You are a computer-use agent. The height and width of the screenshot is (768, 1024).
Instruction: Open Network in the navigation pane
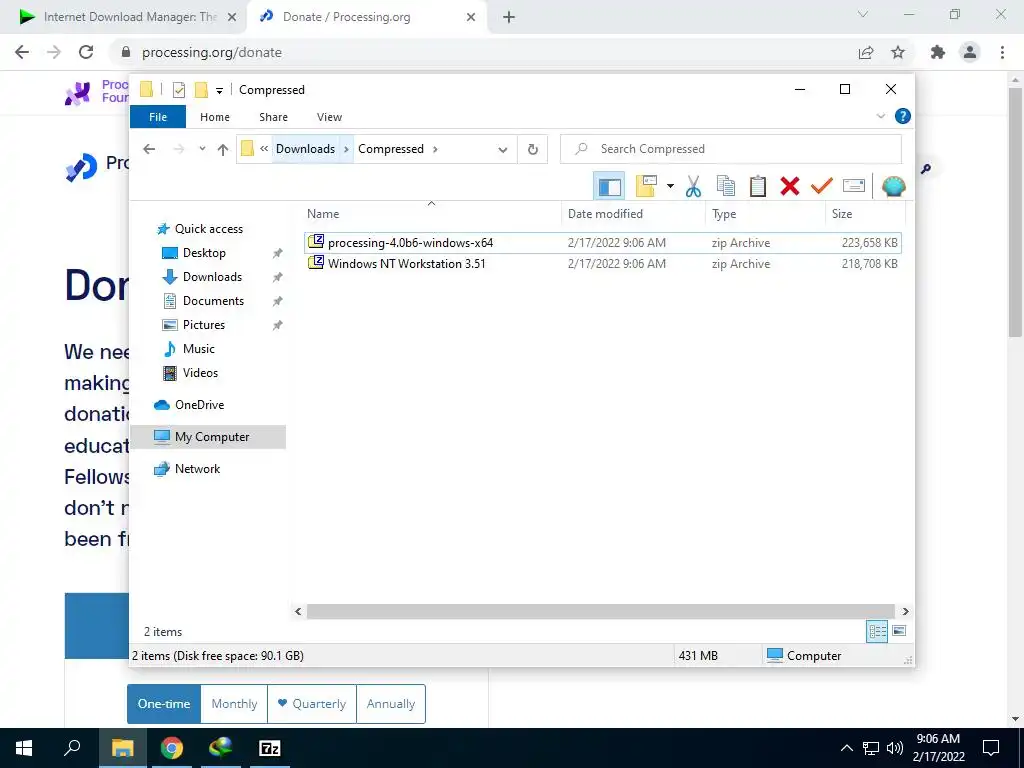(x=197, y=469)
